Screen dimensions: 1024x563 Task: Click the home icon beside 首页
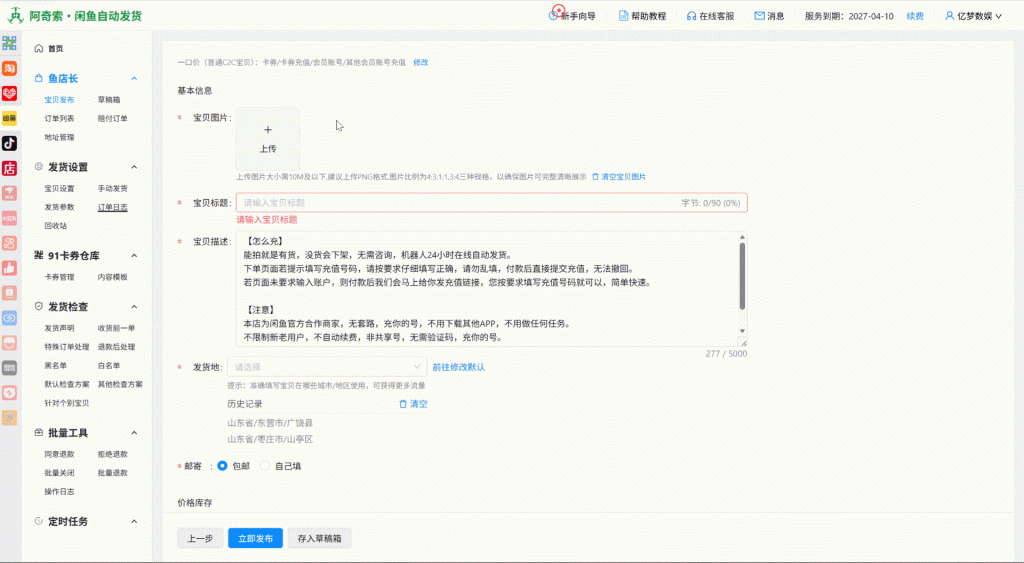click(x=39, y=48)
